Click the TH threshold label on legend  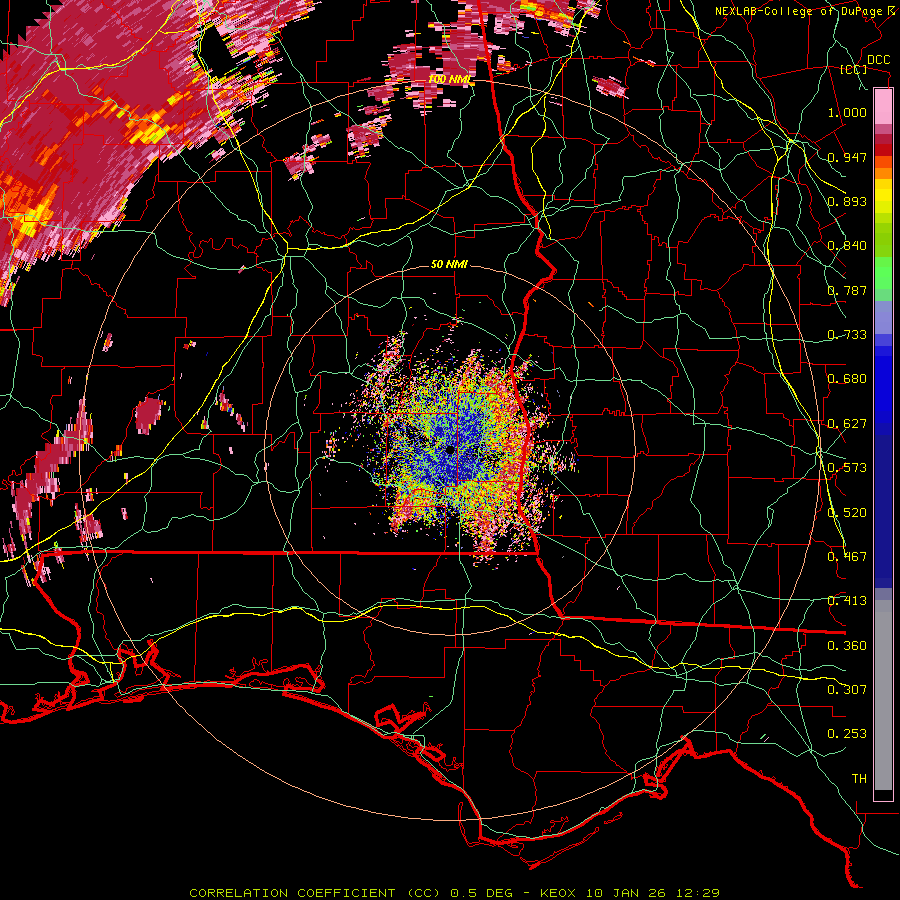tap(859, 779)
